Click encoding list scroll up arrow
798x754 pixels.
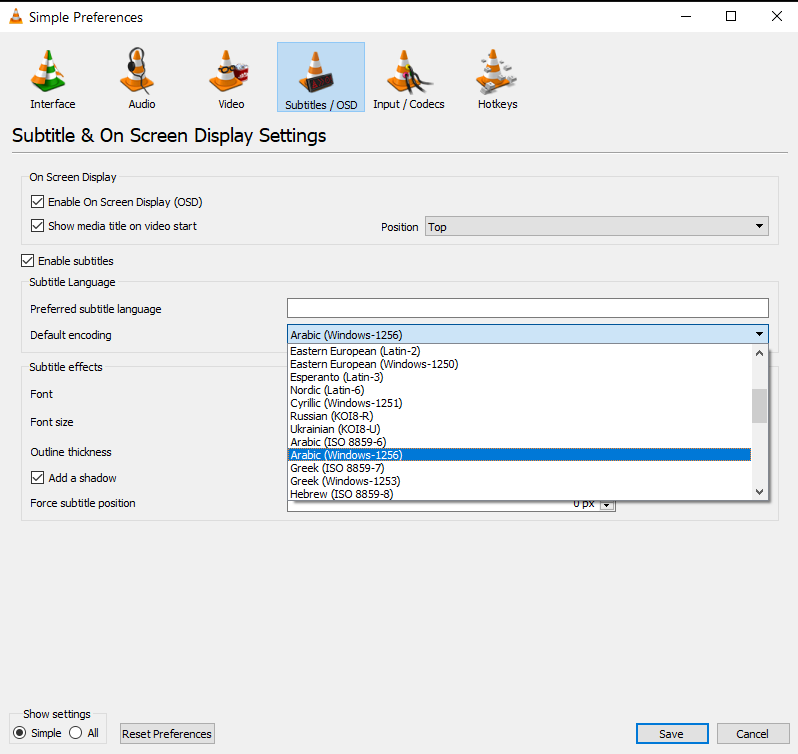click(x=759, y=353)
